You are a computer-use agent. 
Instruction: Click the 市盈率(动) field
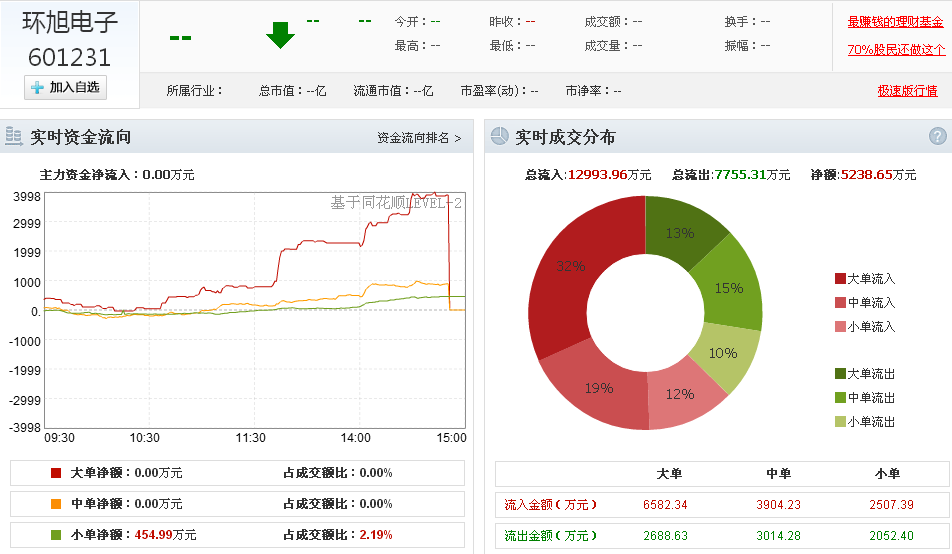click(x=500, y=91)
